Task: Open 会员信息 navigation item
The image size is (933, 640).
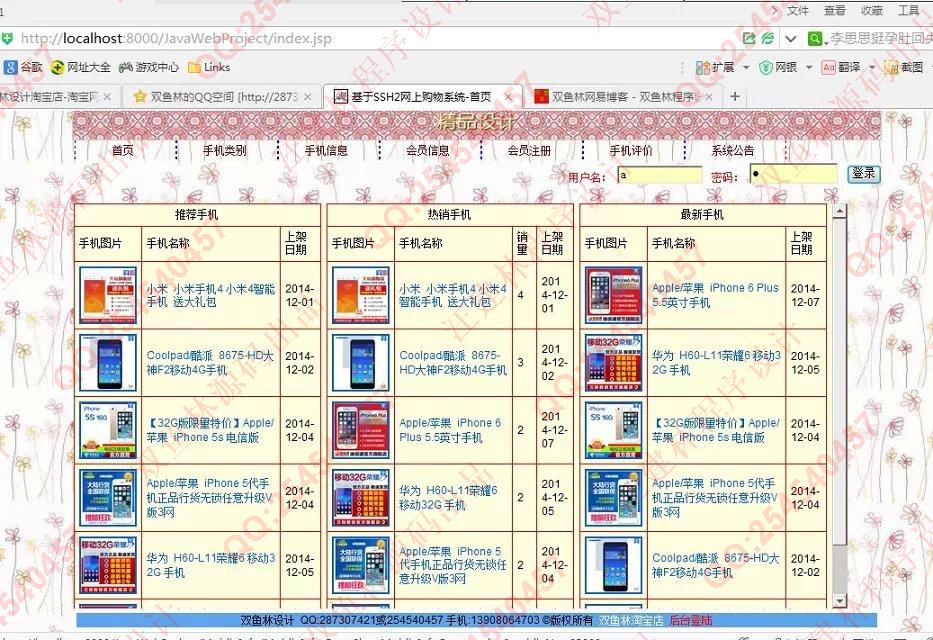Action: coord(428,150)
